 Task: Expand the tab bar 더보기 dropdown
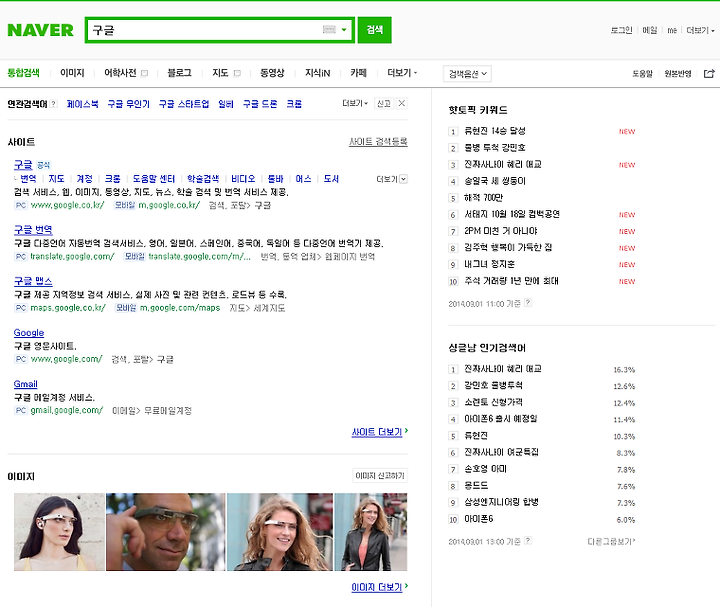click(x=402, y=73)
